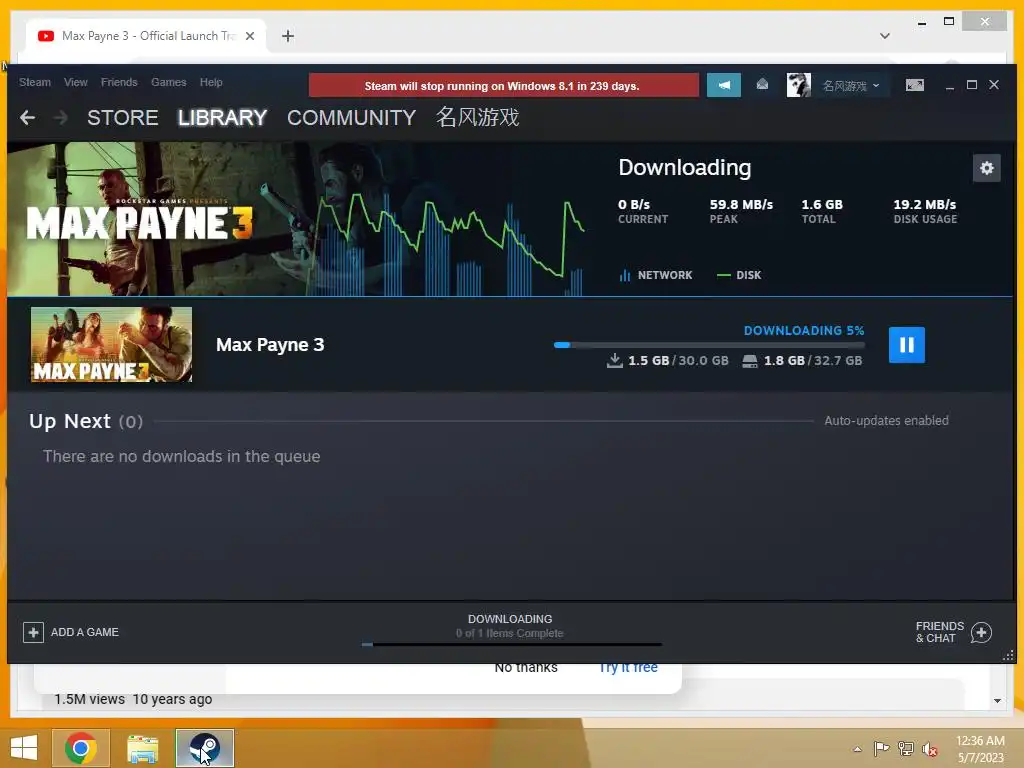1024x768 pixels.
Task: Click No thanks in Chrome page
Action: coord(526,667)
